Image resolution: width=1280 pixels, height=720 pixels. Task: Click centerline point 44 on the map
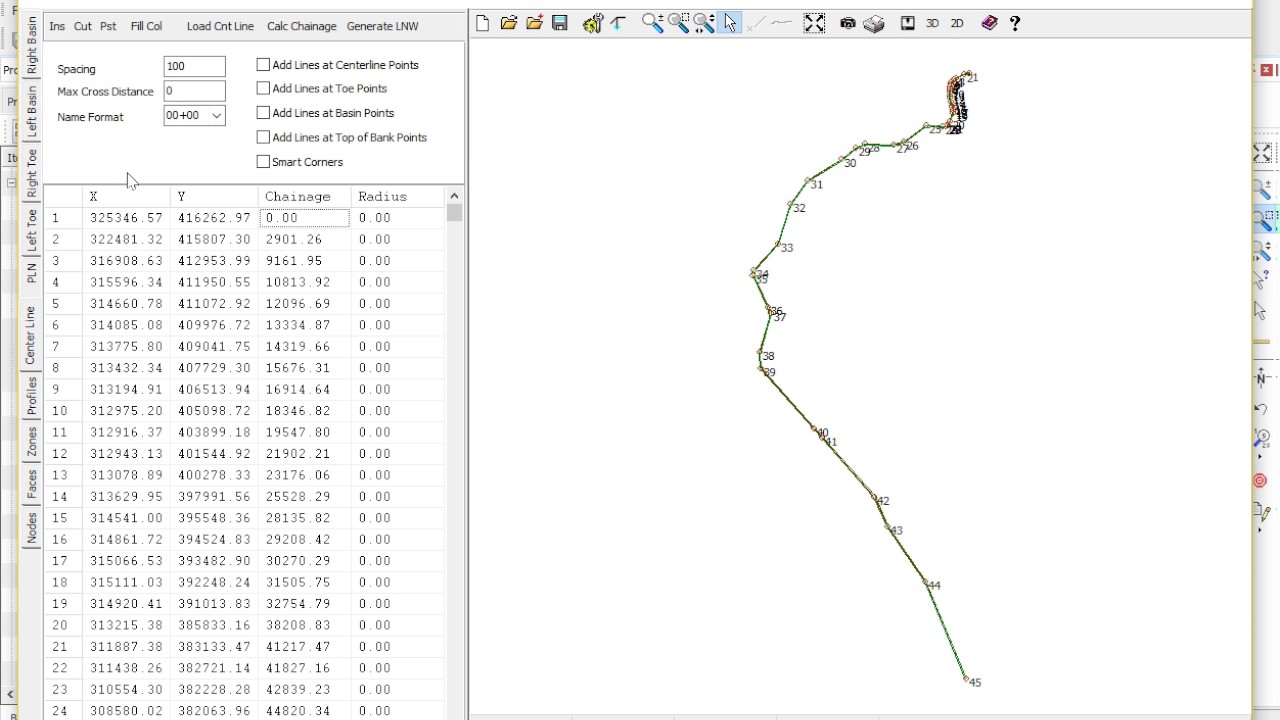point(926,583)
